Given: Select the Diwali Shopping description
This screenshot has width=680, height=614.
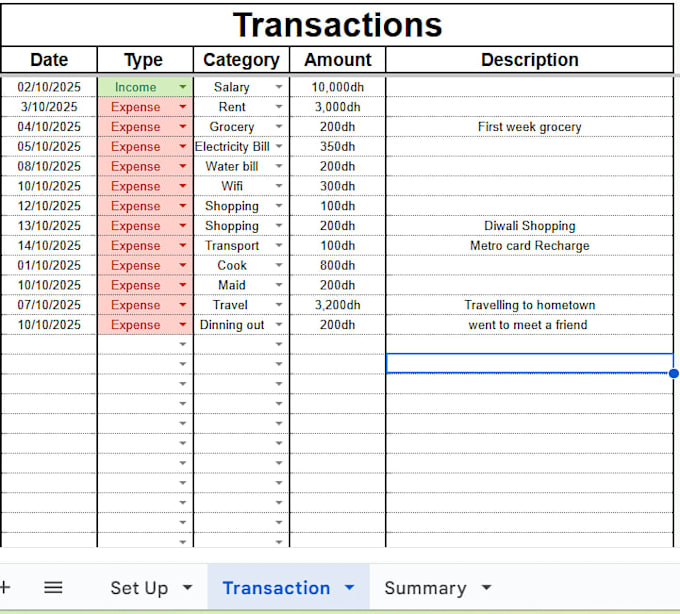Looking at the screenshot, I should [x=530, y=226].
